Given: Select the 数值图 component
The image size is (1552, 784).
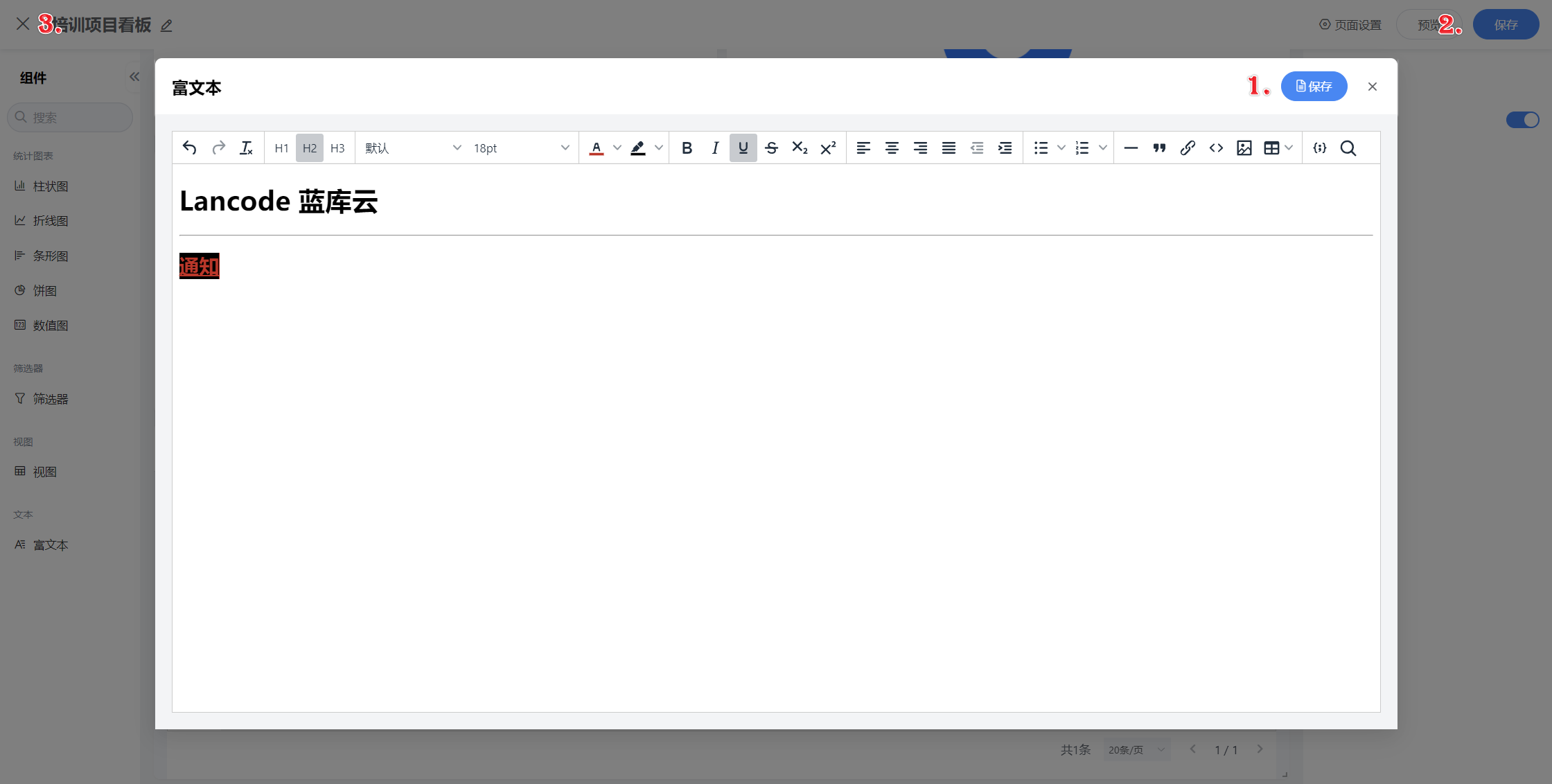Looking at the screenshot, I should point(42,325).
